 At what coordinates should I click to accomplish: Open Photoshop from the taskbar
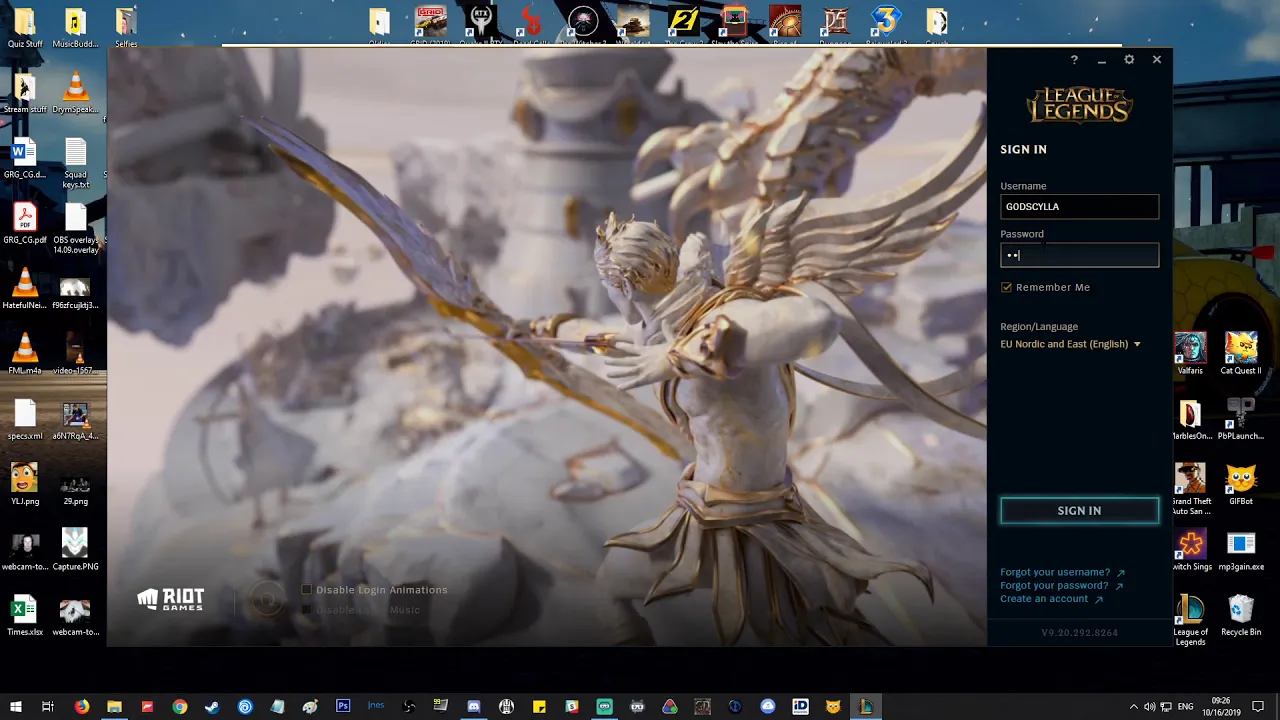(343, 707)
